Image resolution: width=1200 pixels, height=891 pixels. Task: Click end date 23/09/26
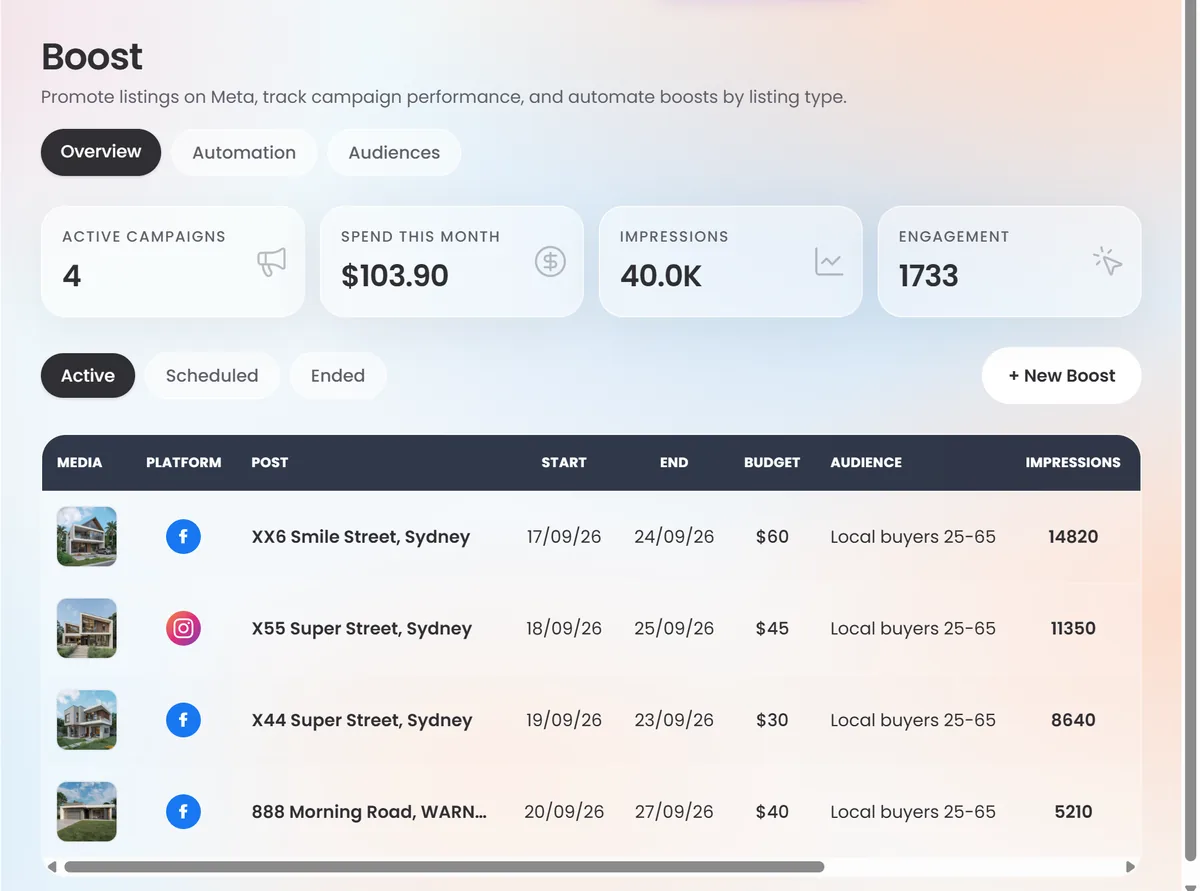[x=674, y=720]
